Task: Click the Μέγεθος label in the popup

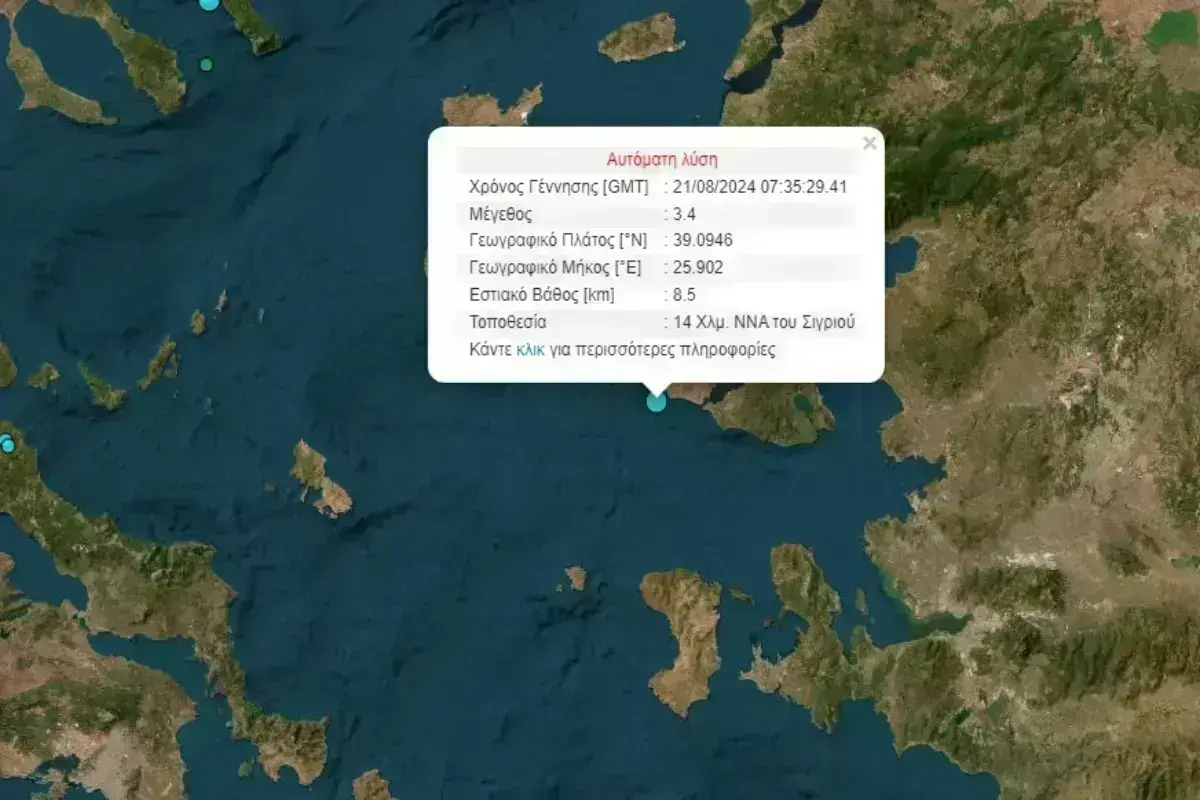Action: pyautogui.click(x=500, y=213)
